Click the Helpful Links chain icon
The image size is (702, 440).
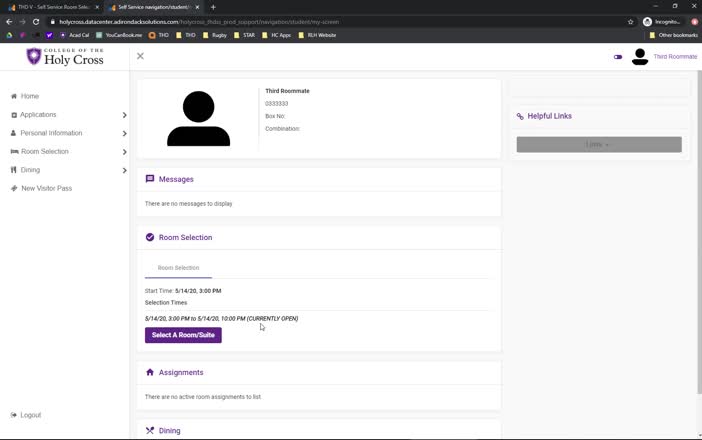[x=520, y=116]
